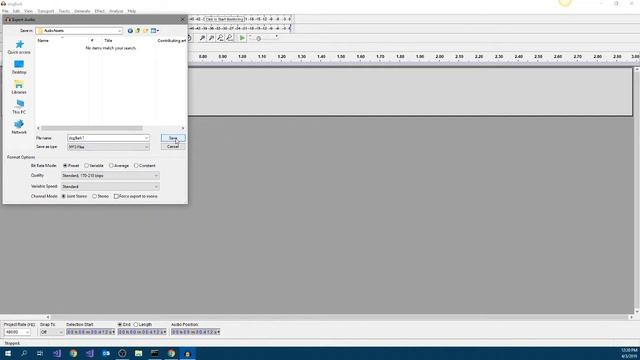This screenshot has width=640, height=360.
Task: Open Audio Position time format arrow
Action: [218, 332]
